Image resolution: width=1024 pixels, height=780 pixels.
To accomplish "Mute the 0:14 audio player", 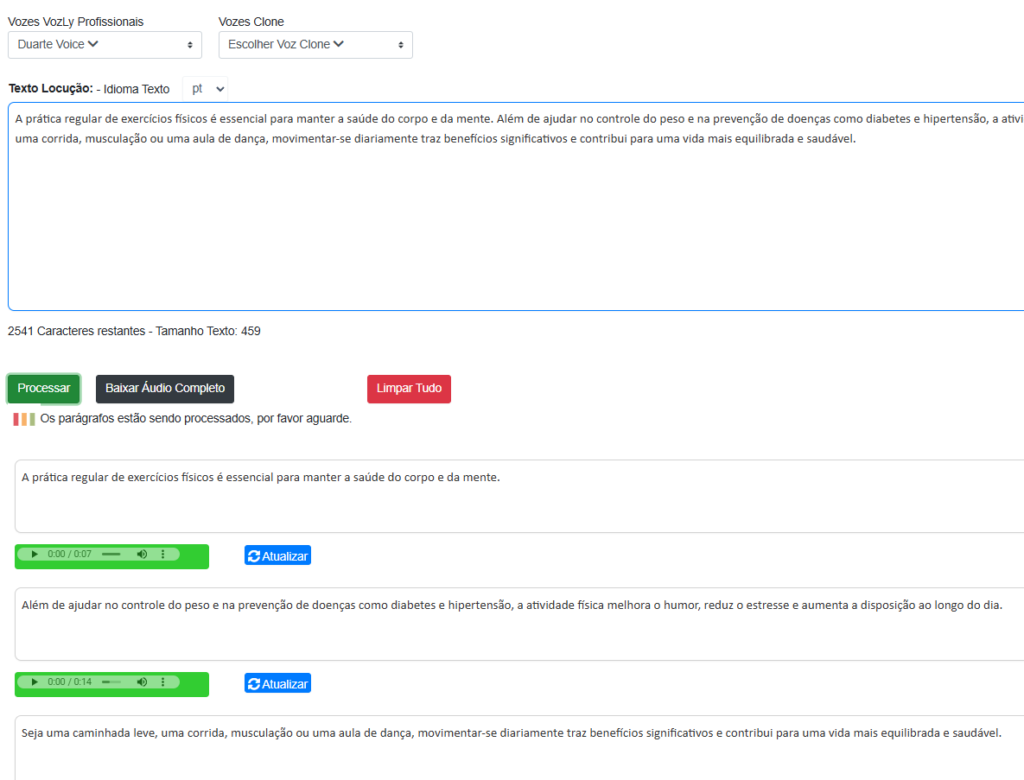I will point(142,682).
